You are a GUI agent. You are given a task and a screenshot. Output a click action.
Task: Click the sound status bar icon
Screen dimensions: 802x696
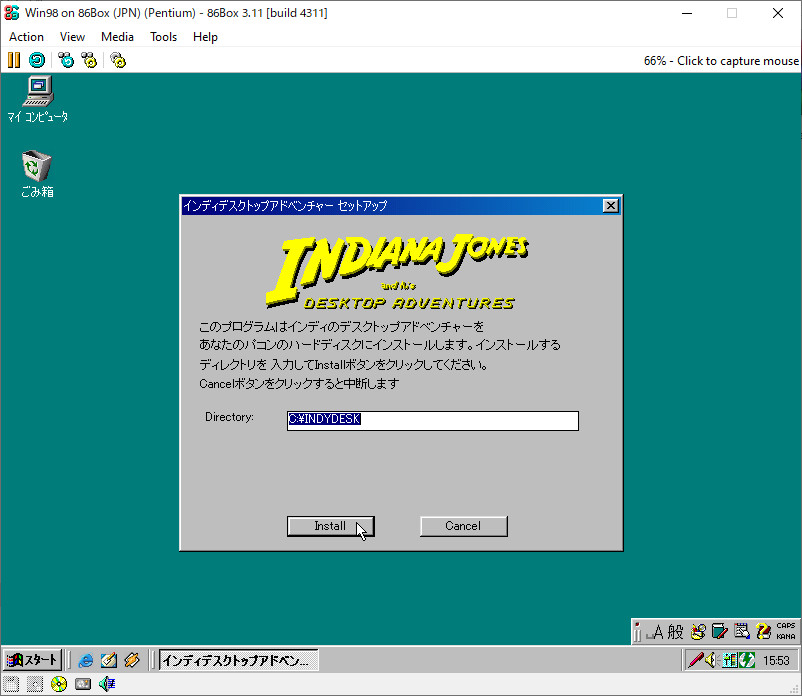107,684
